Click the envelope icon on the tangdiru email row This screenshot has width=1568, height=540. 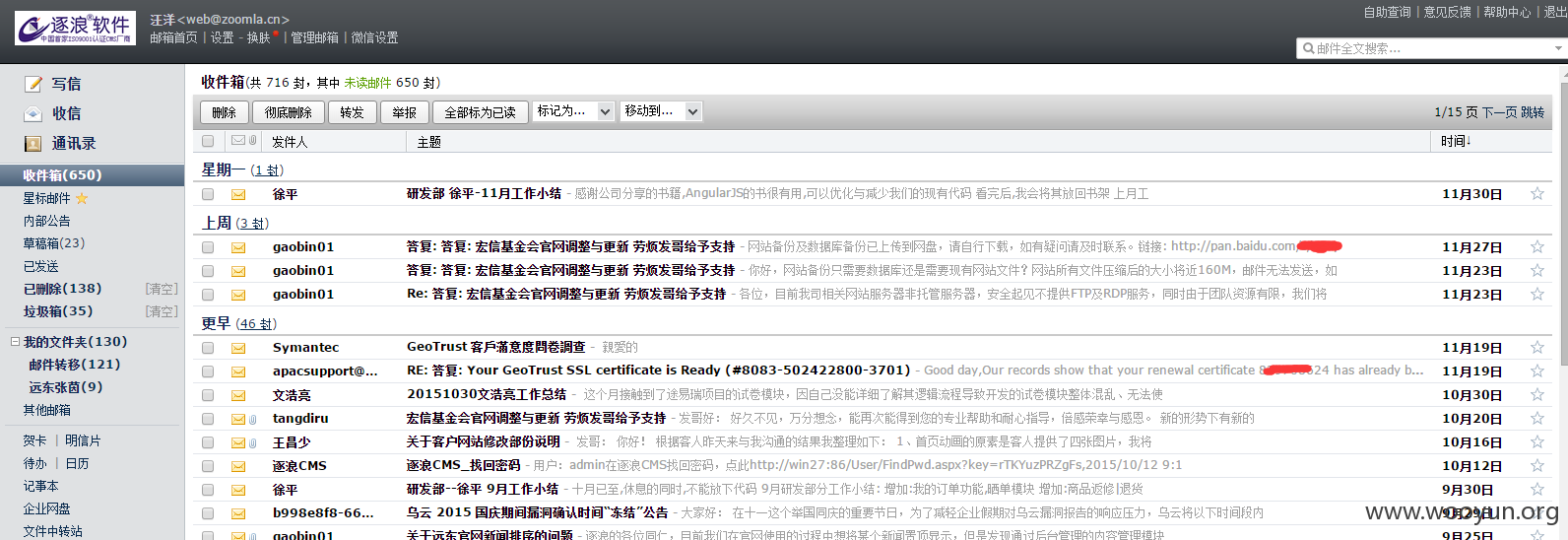tap(238, 419)
